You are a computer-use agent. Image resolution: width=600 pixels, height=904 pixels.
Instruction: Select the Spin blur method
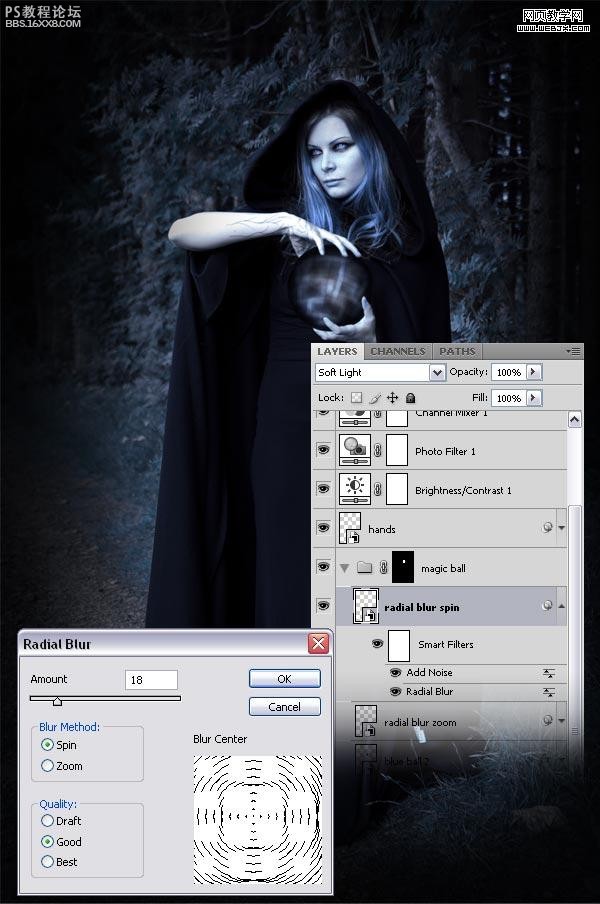click(x=48, y=745)
